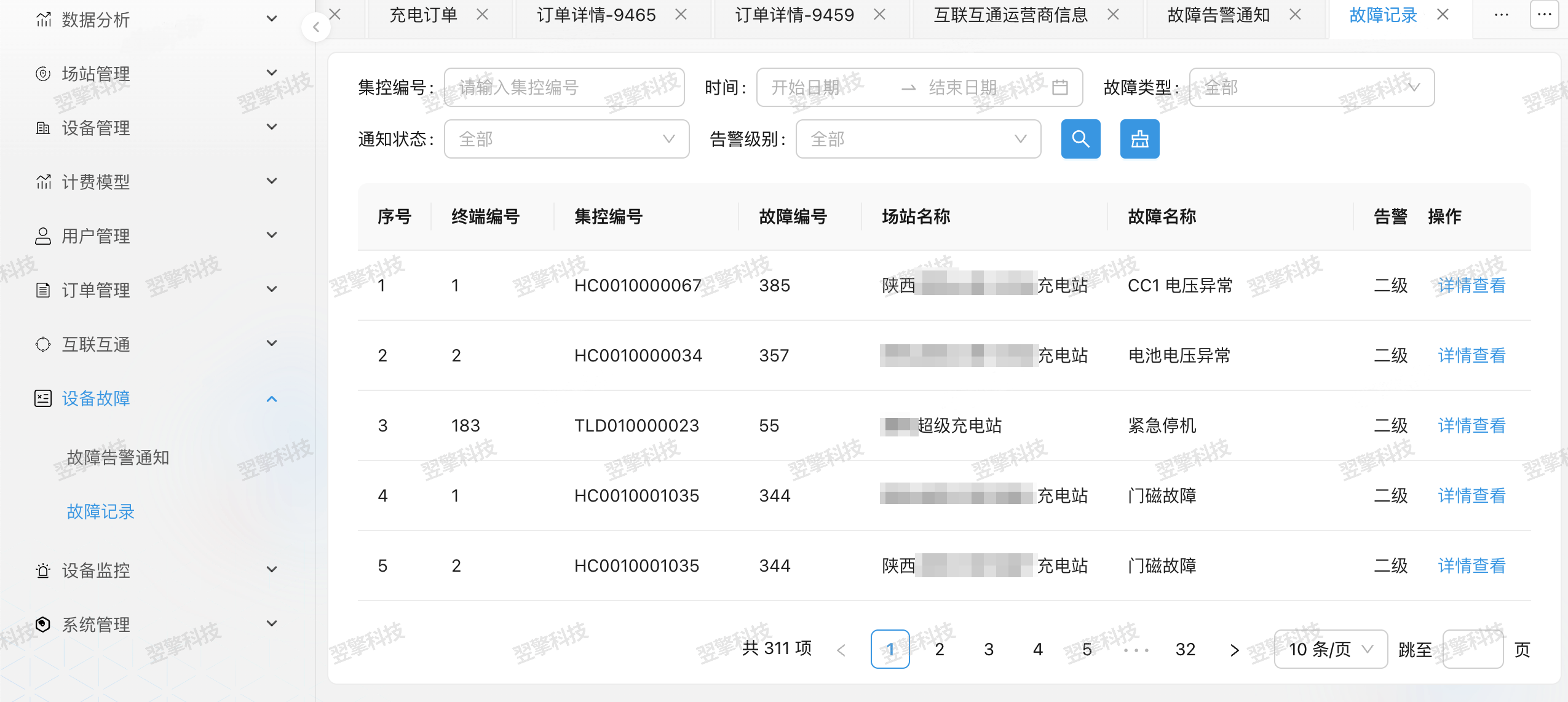Open the 故障告警通知 tab
1568x702 pixels.
coord(1218,14)
